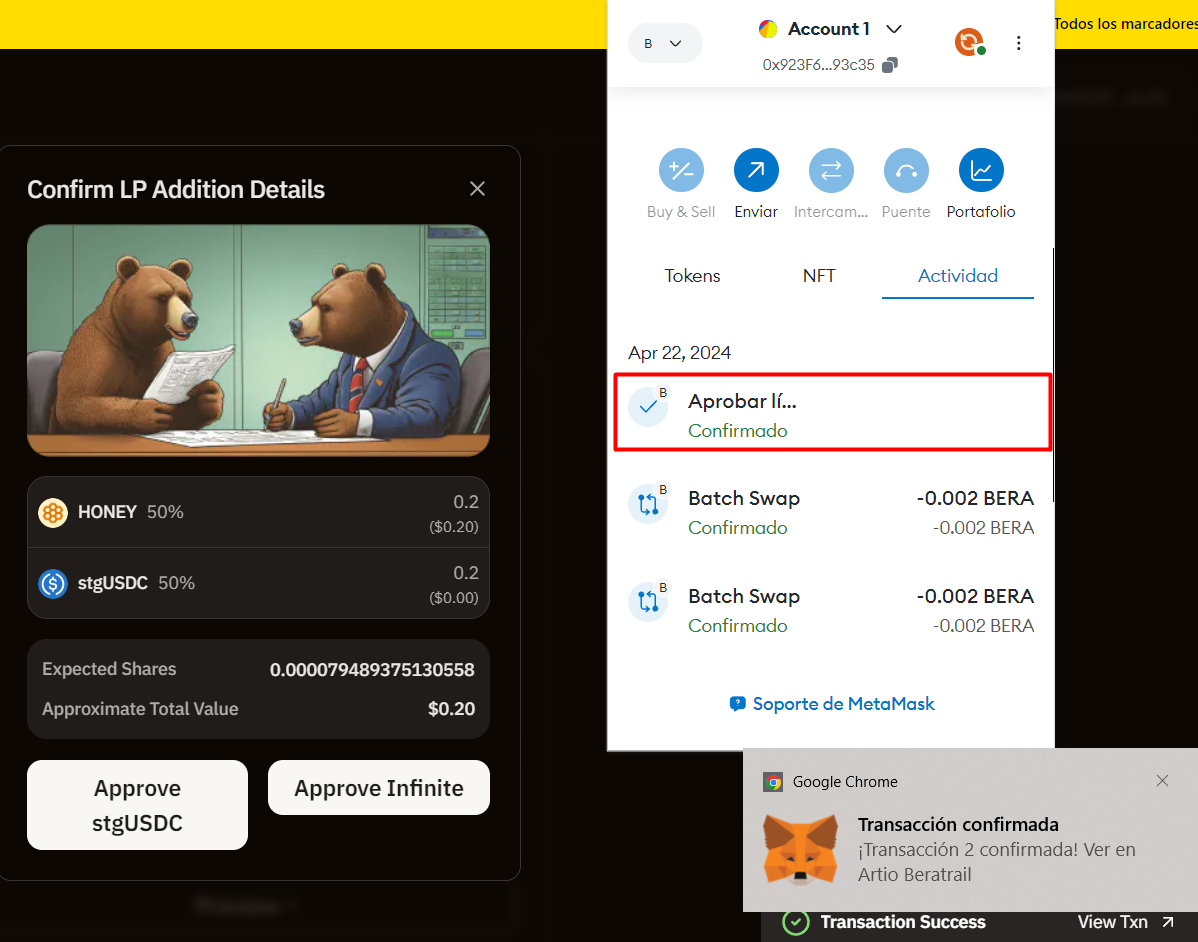
Task: Close the Confirm LP Addition Details dialog
Action: pyautogui.click(x=478, y=189)
